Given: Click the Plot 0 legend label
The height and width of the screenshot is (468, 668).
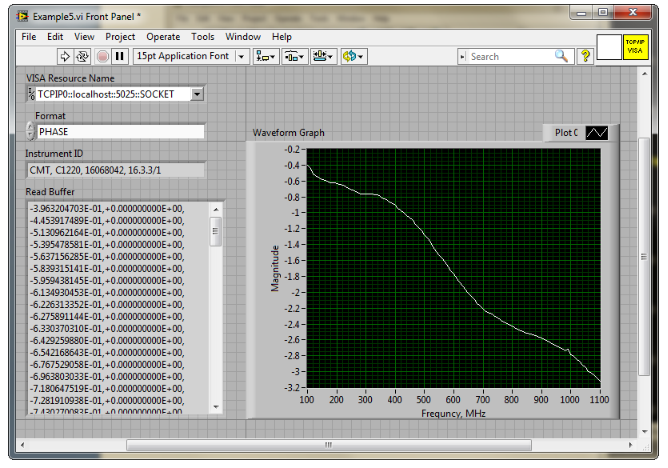Looking at the screenshot, I should [x=566, y=133].
